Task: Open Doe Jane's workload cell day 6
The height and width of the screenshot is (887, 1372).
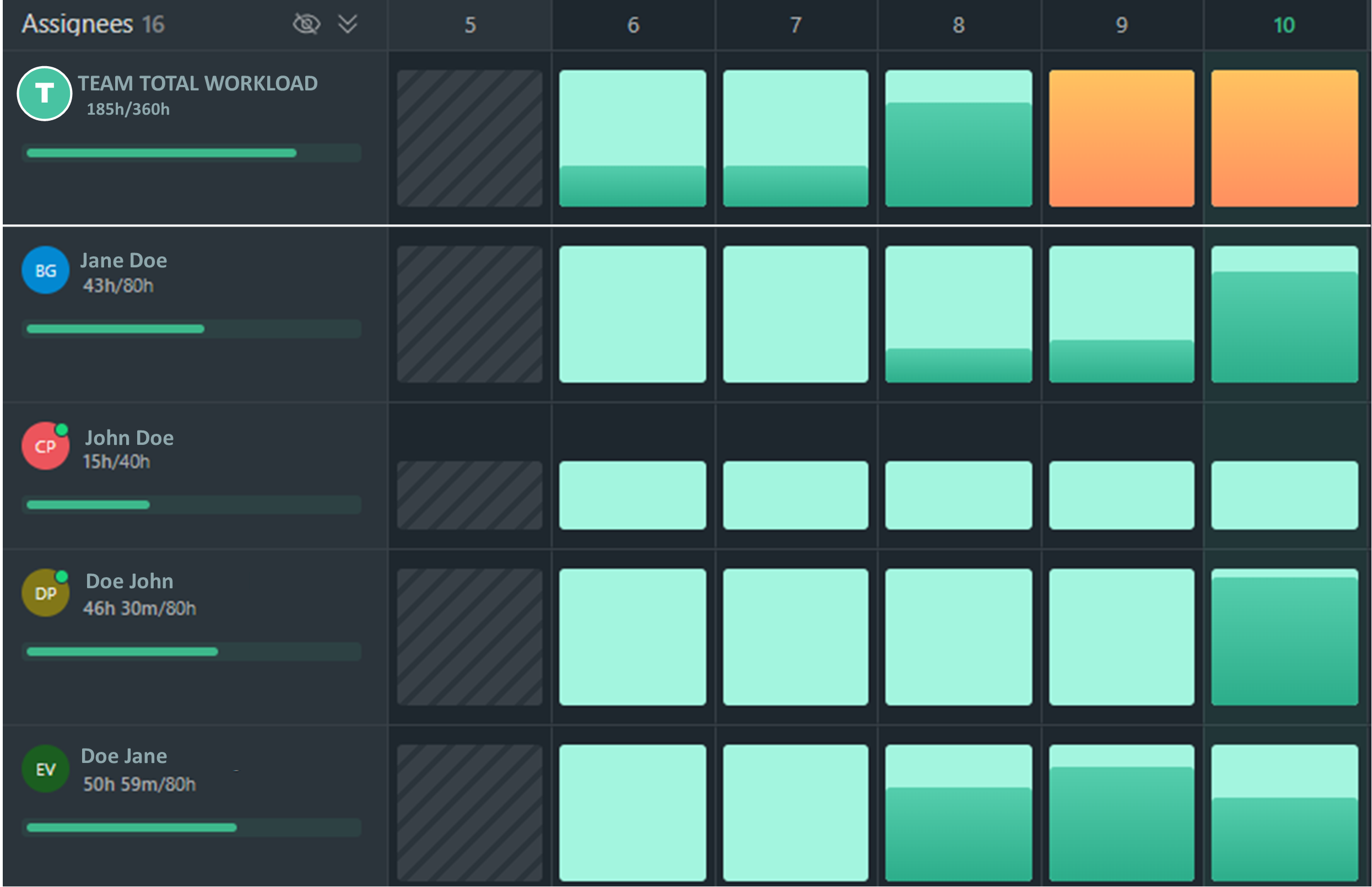Action: point(633,813)
